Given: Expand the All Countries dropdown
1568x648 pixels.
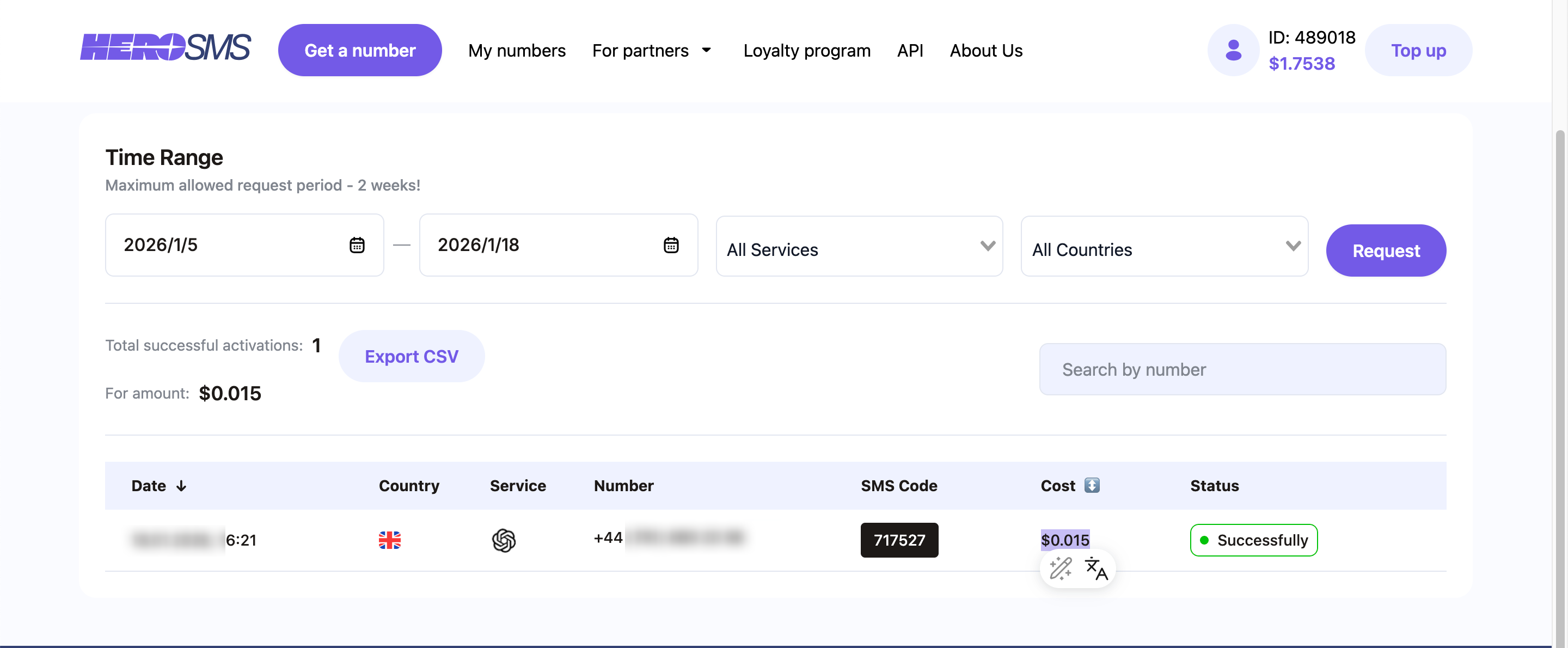Looking at the screenshot, I should pos(1164,247).
